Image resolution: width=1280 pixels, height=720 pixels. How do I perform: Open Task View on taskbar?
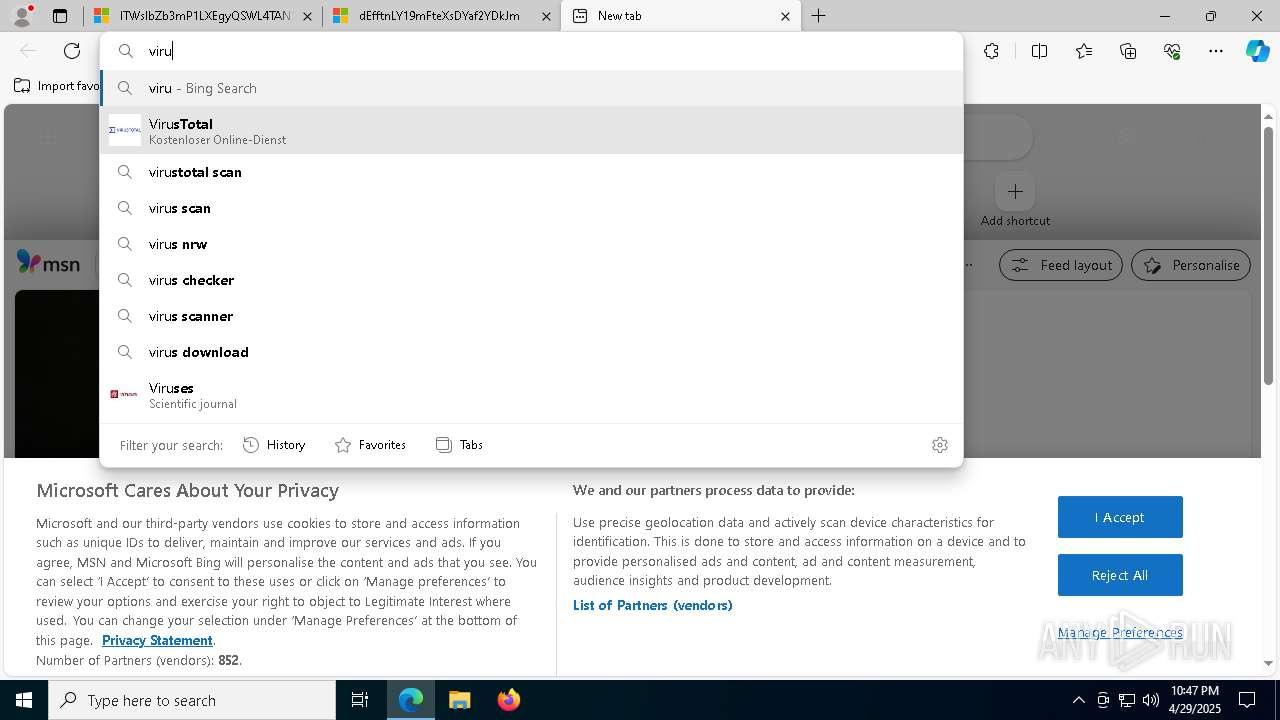click(x=360, y=700)
